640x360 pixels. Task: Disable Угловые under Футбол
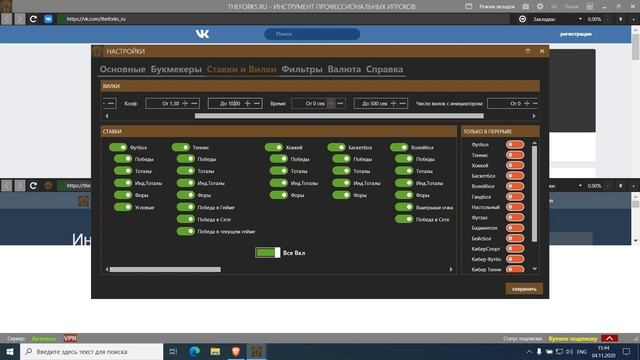(x=123, y=207)
